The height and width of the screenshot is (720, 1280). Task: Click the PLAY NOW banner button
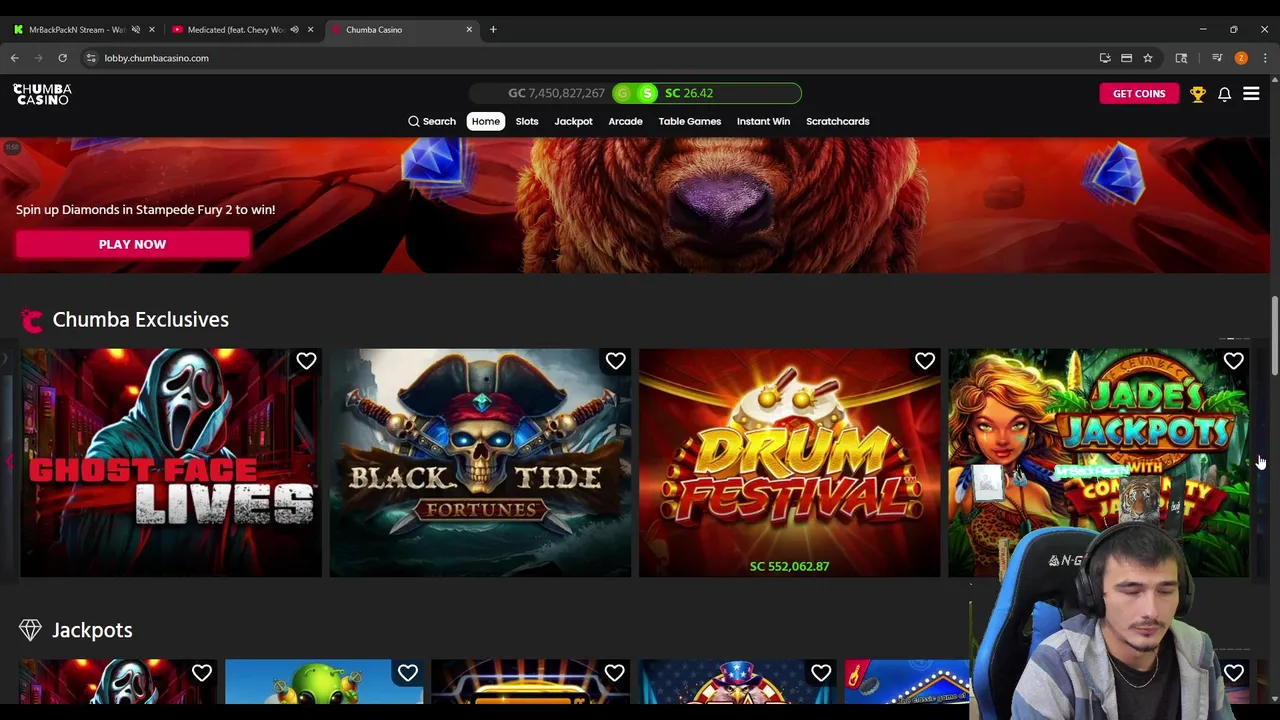click(x=132, y=244)
